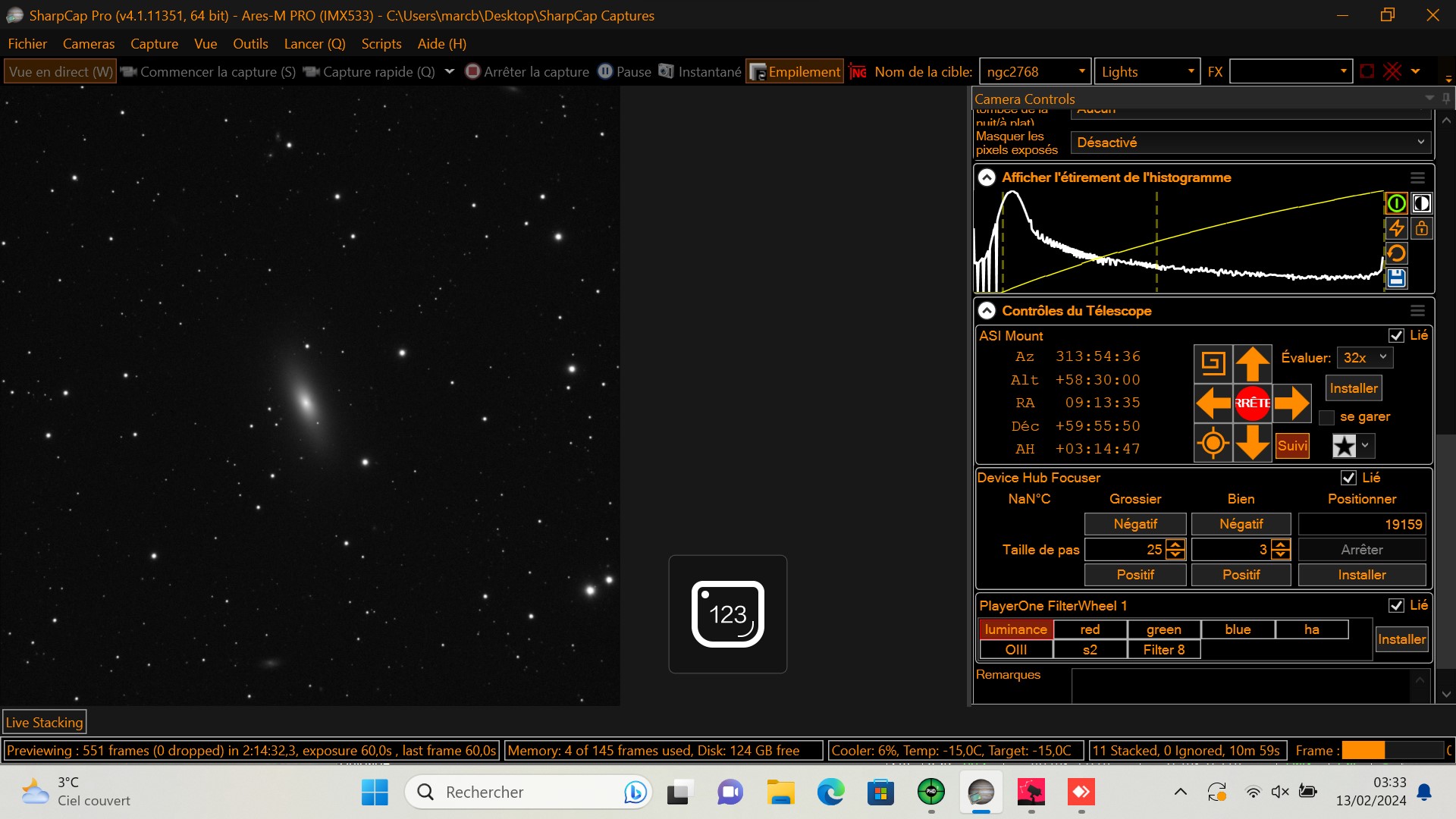Select the spiral search icon in mount controls

pyautogui.click(x=1213, y=363)
